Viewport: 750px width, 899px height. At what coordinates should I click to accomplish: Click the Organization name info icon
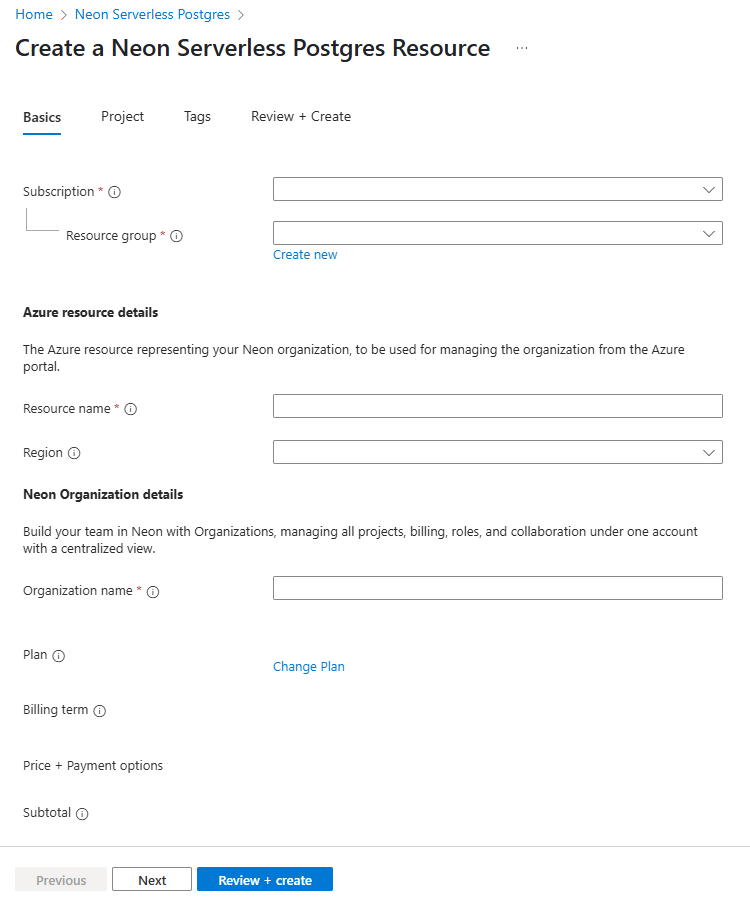pos(151,591)
